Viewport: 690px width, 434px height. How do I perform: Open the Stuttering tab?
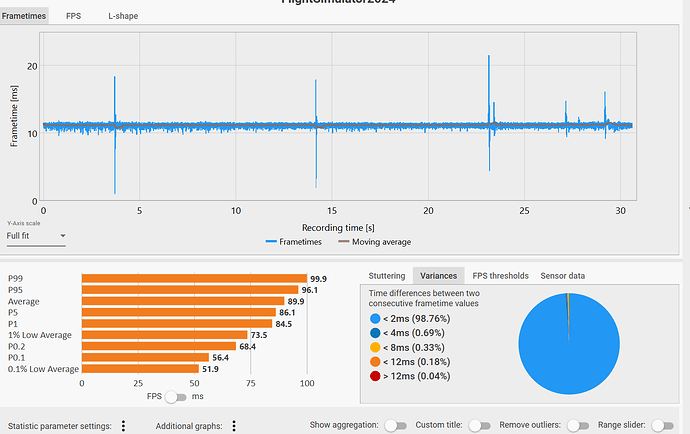387,276
